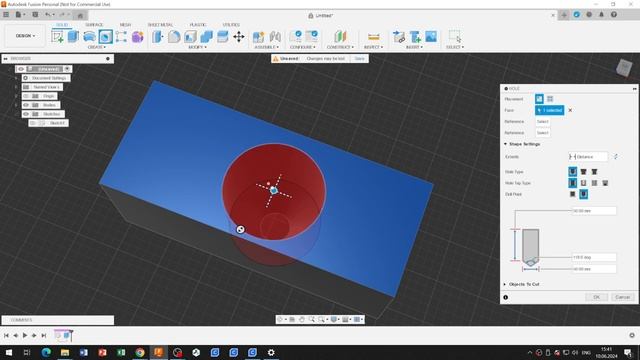Click the Insert Canvas image icon
Viewport: 640px width, 360px height.
pyautogui.click(x=431, y=37)
